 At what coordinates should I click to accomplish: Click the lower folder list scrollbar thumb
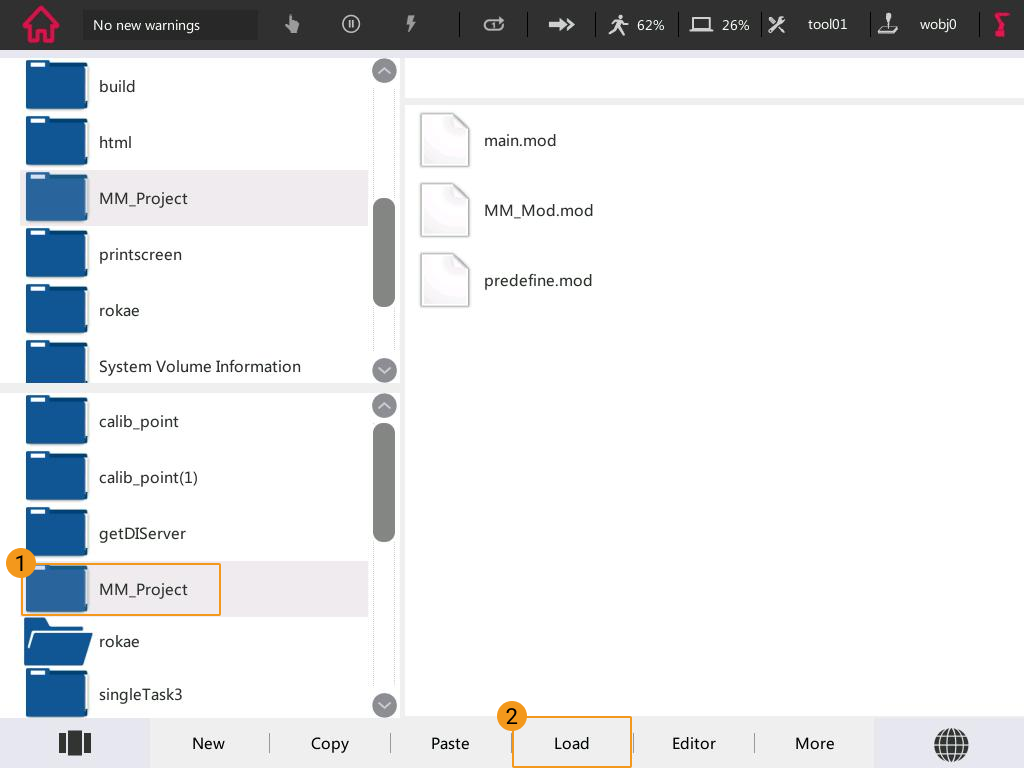(384, 482)
